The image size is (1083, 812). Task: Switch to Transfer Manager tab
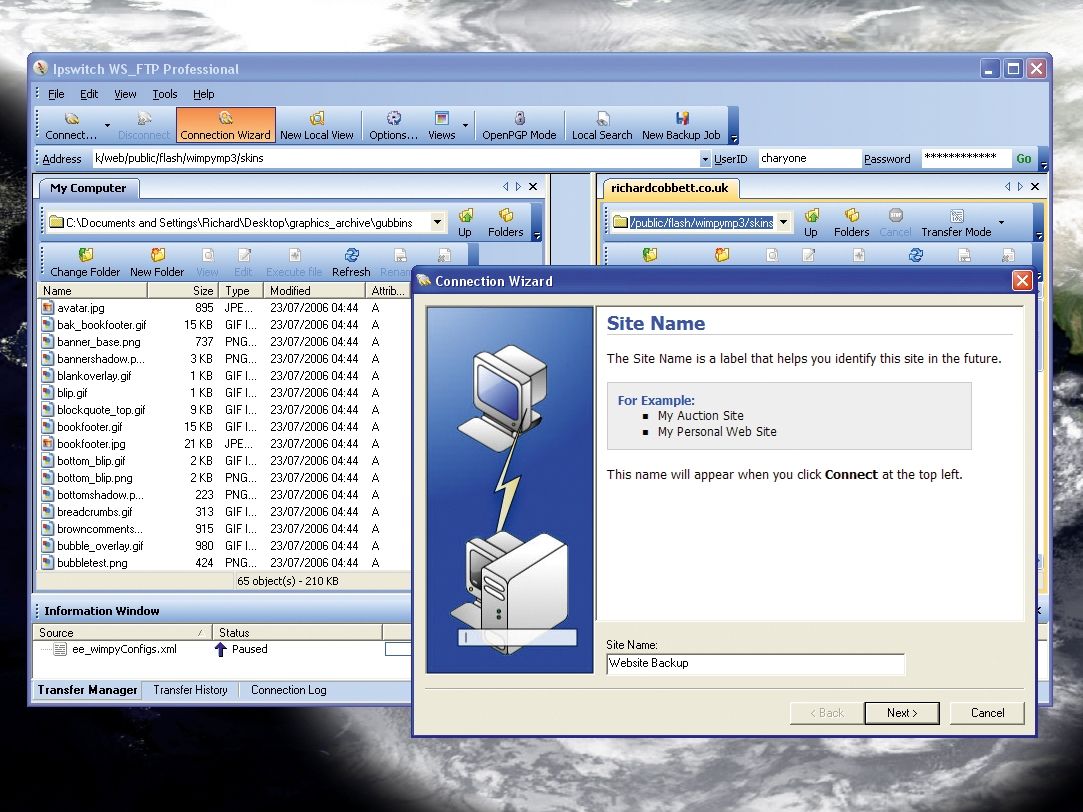click(87, 690)
